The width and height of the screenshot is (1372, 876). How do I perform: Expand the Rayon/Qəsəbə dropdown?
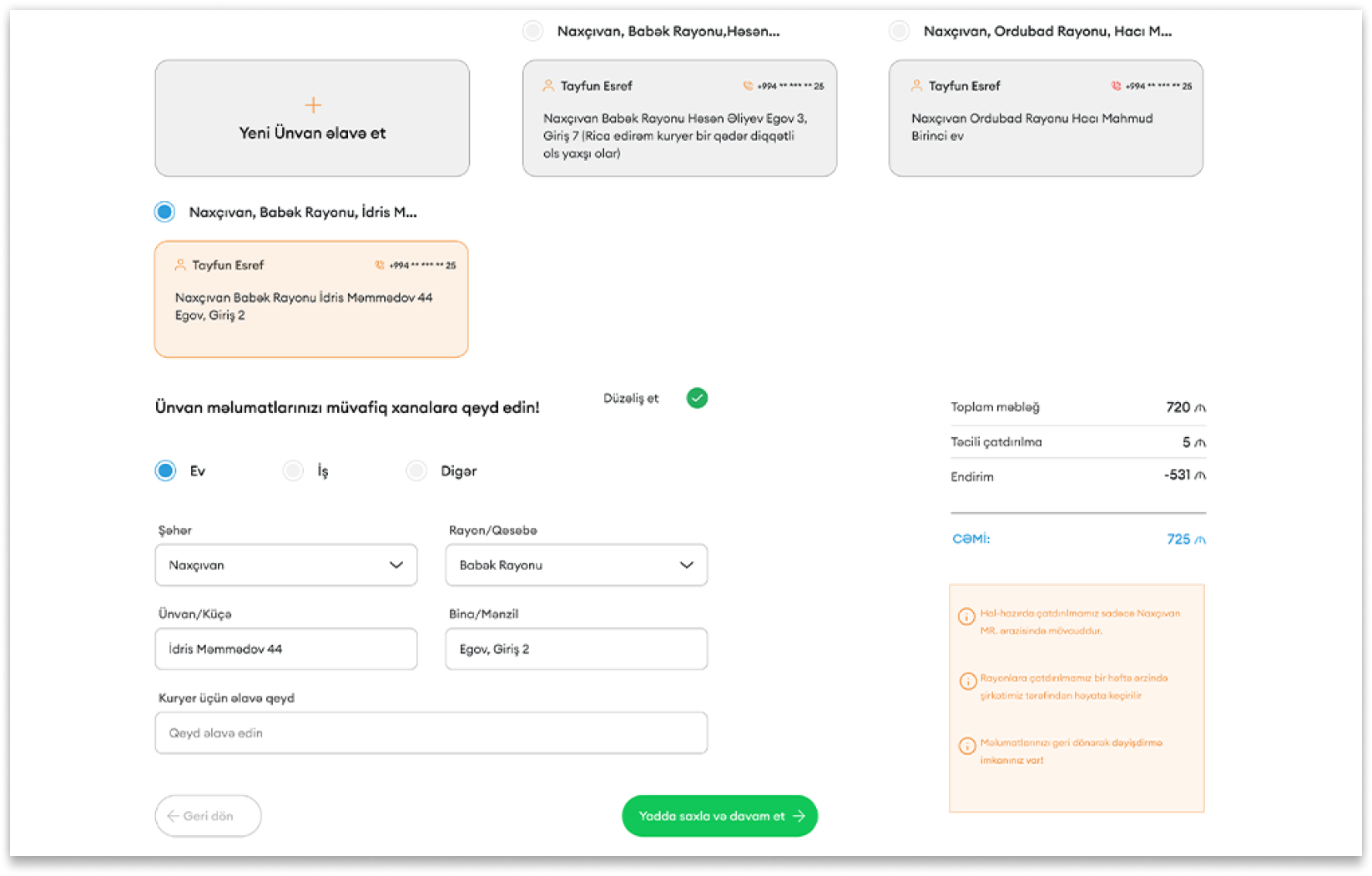tap(576, 565)
